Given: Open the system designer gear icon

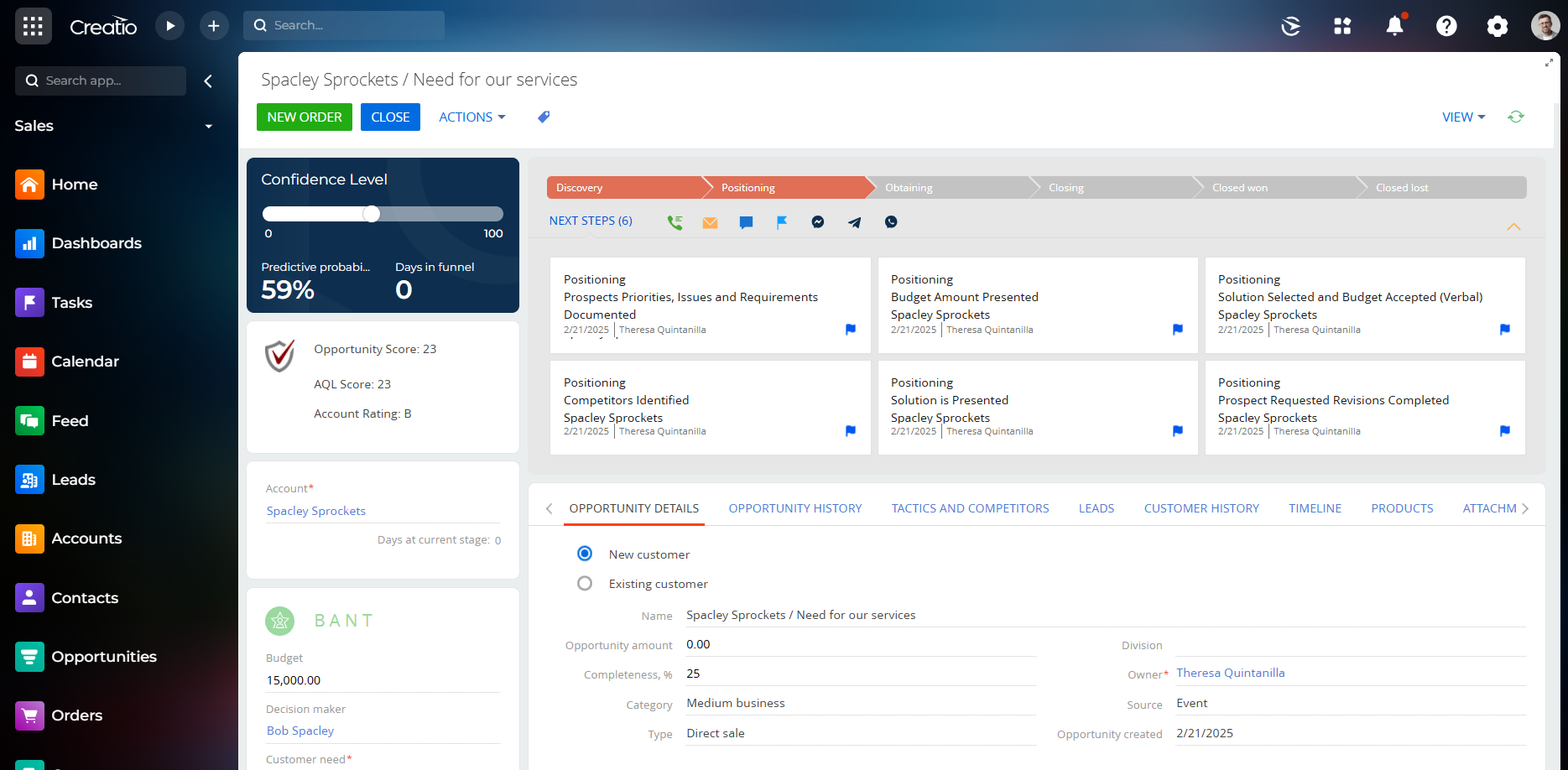Looking at the screenshot, I should pyautogui.click(x=1498, y=26).
